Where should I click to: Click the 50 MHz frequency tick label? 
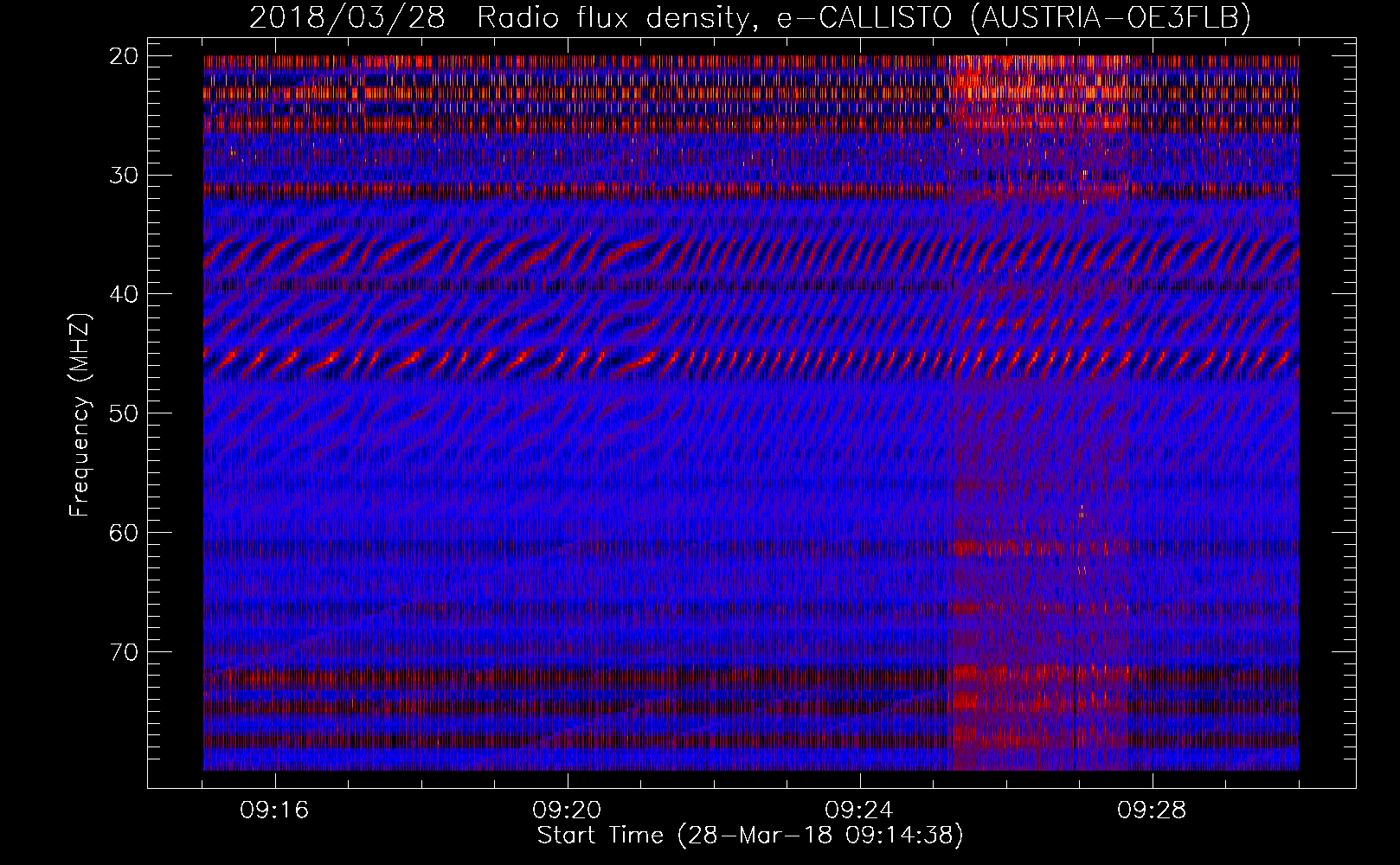[124, 413]
